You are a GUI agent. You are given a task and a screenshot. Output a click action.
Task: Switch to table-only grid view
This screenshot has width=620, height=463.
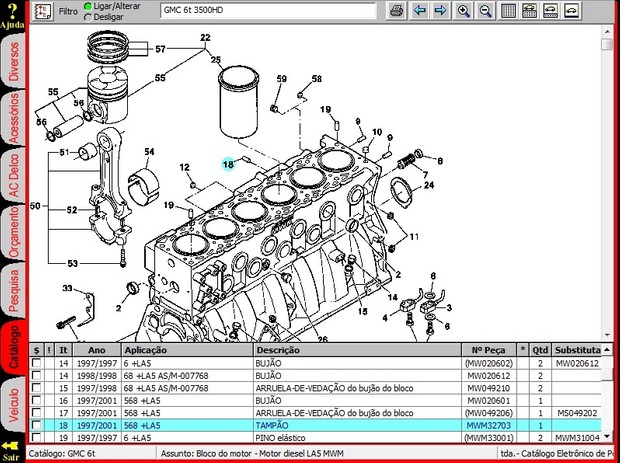[508, 10]
